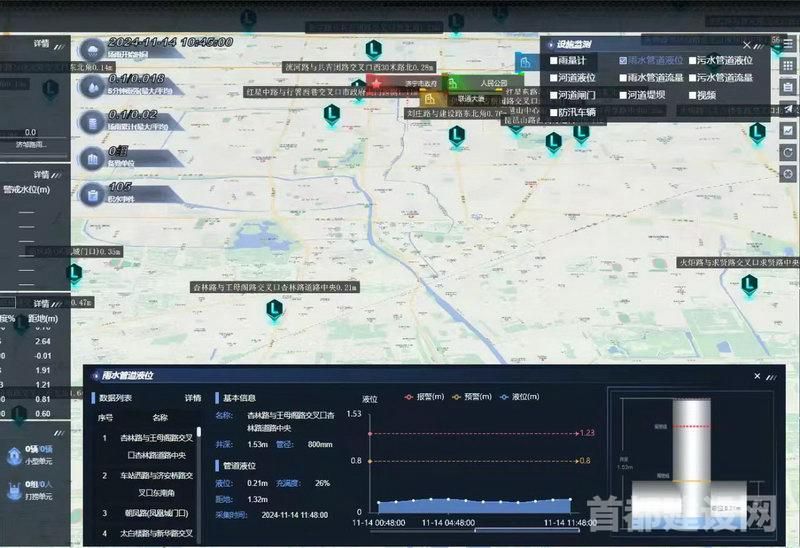Screen dimensions: 800x548
Task: Click the rain cloud icon beside the date
Action: pyautogui.click(x=91, y=51)
